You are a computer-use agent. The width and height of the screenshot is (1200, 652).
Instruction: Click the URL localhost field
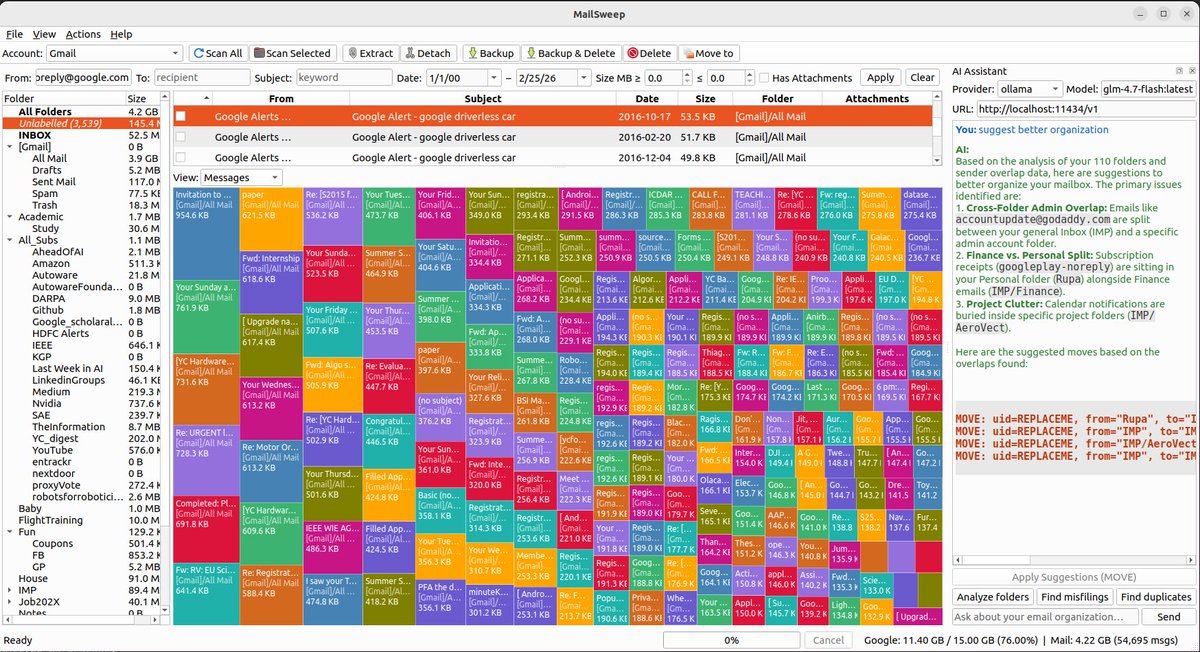tap(1085, 109)
